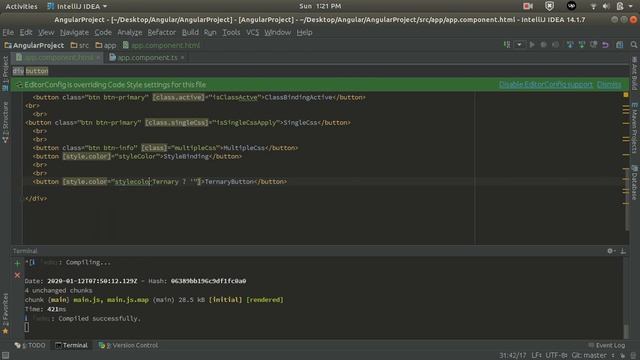This screenshot has width=640, height=360.
Task: Click the Run play icon
Action: 532,44
